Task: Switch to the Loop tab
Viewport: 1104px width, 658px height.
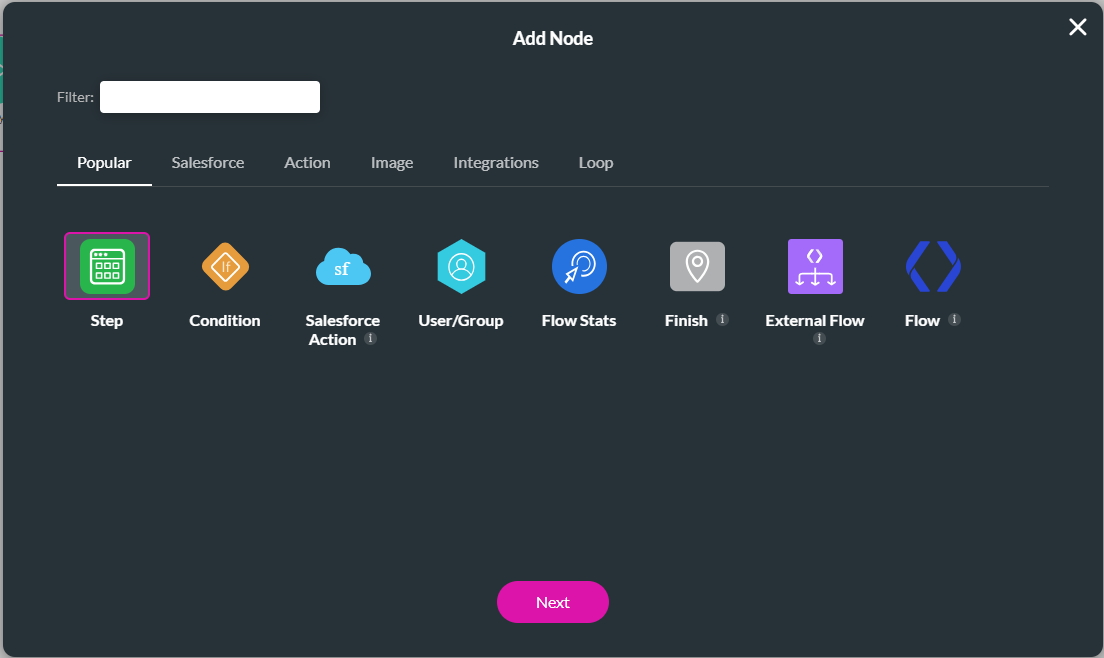Action: [595, 162]
